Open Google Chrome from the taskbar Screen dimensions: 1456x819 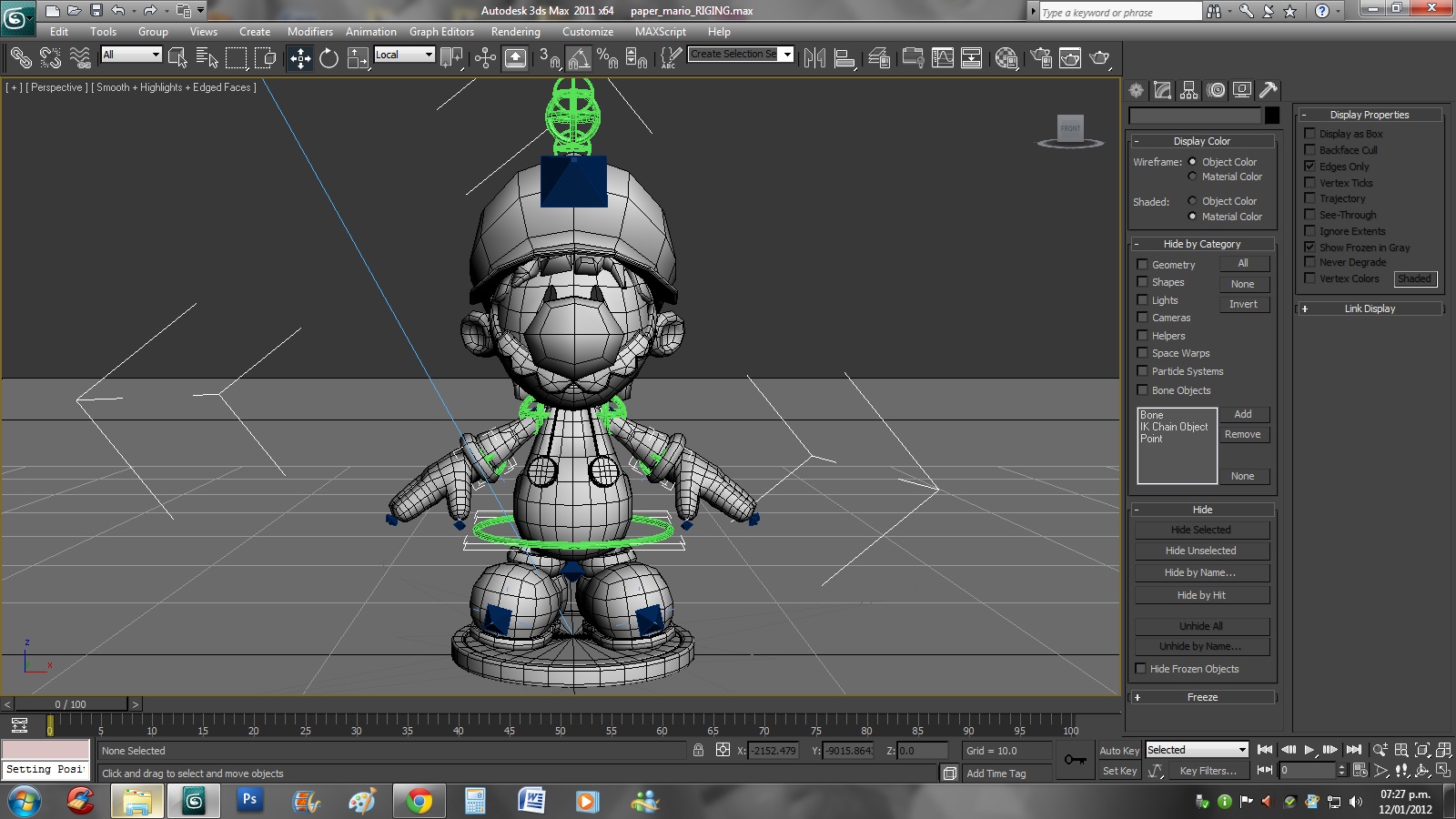click(420, 801)
